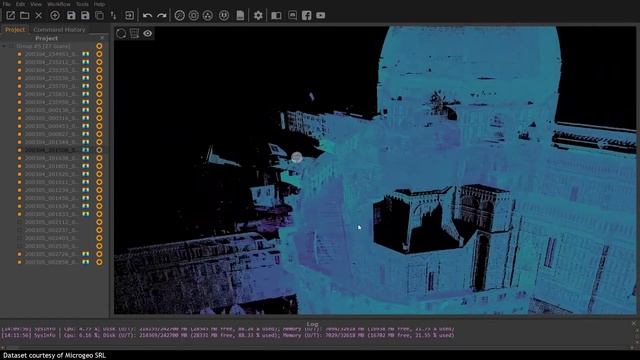
Task: Click the clipping box icon in viewport
Action: (134, 33)
